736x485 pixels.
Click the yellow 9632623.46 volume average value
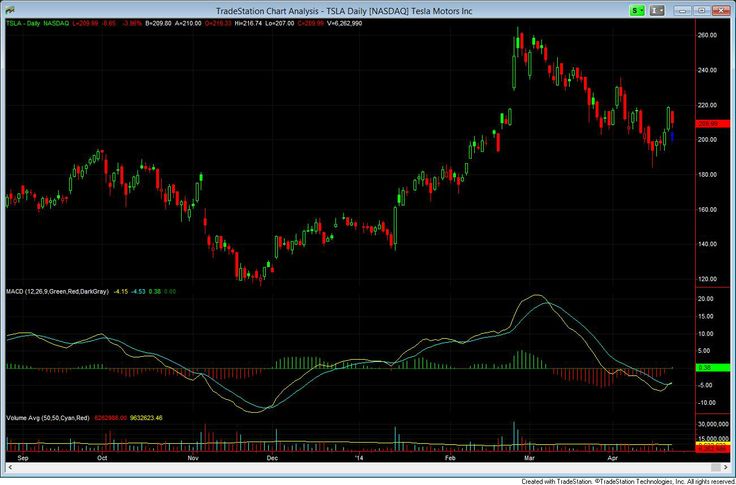click(145, 417)
